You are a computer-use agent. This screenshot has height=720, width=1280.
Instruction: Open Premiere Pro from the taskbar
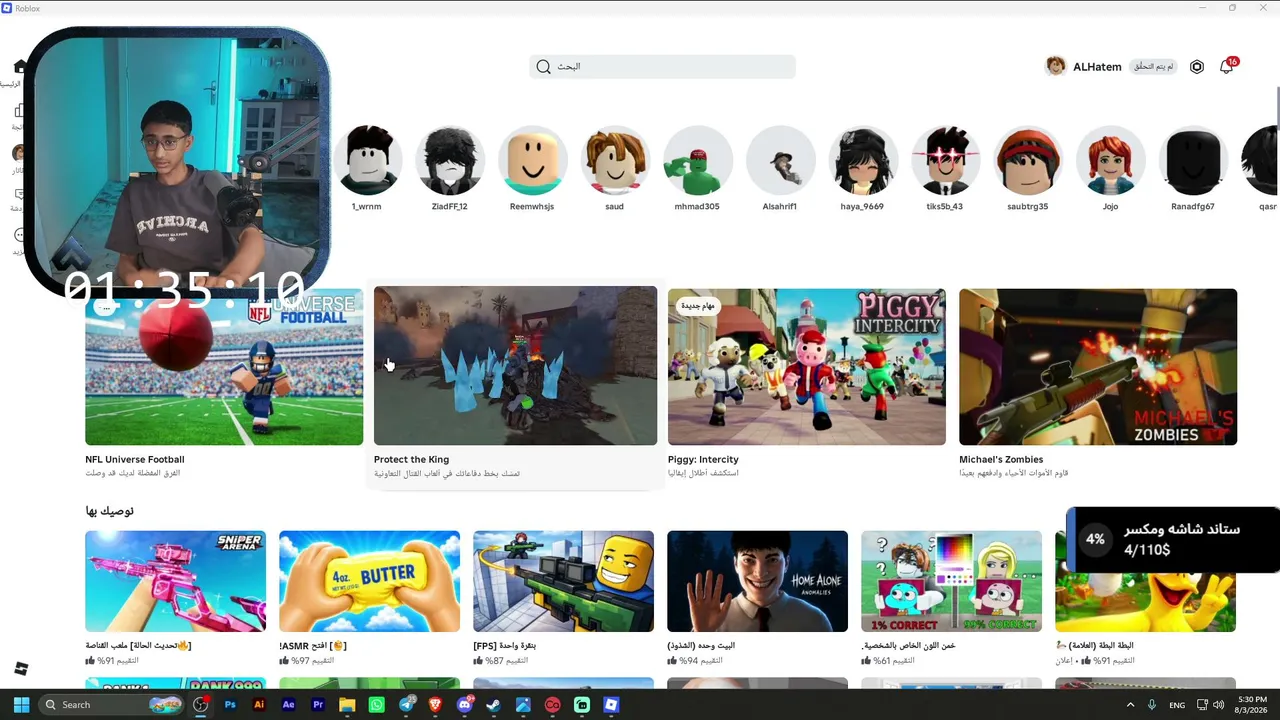pyautogui.click(x=318, y=705)
